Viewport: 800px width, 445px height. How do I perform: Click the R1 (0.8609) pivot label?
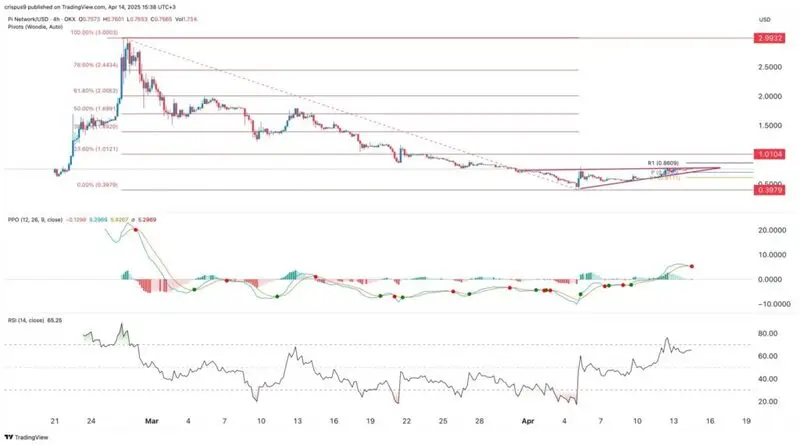663,163
